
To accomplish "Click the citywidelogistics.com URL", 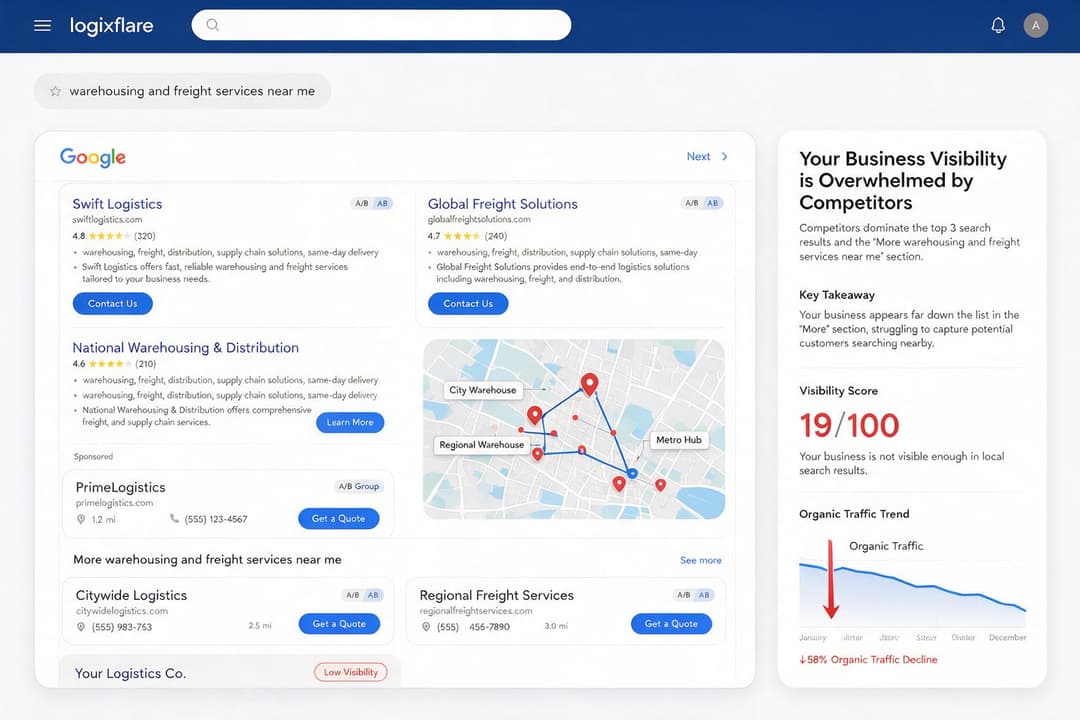I will (122, 611).
